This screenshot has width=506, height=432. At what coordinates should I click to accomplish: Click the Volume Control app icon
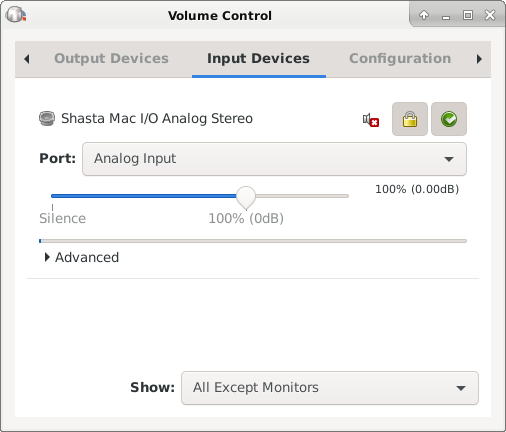[x=15, y=15]
